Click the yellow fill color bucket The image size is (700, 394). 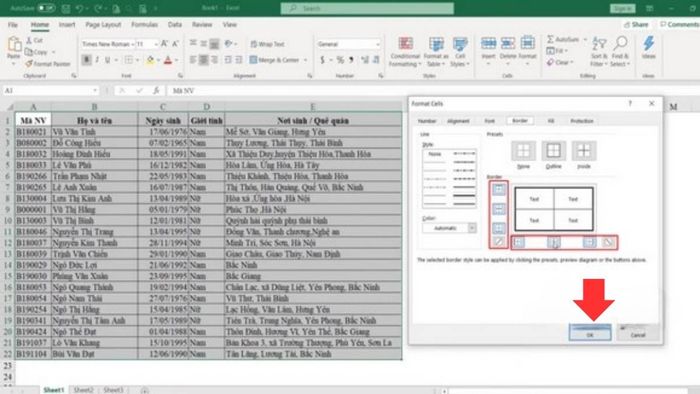tap(150, 60)
